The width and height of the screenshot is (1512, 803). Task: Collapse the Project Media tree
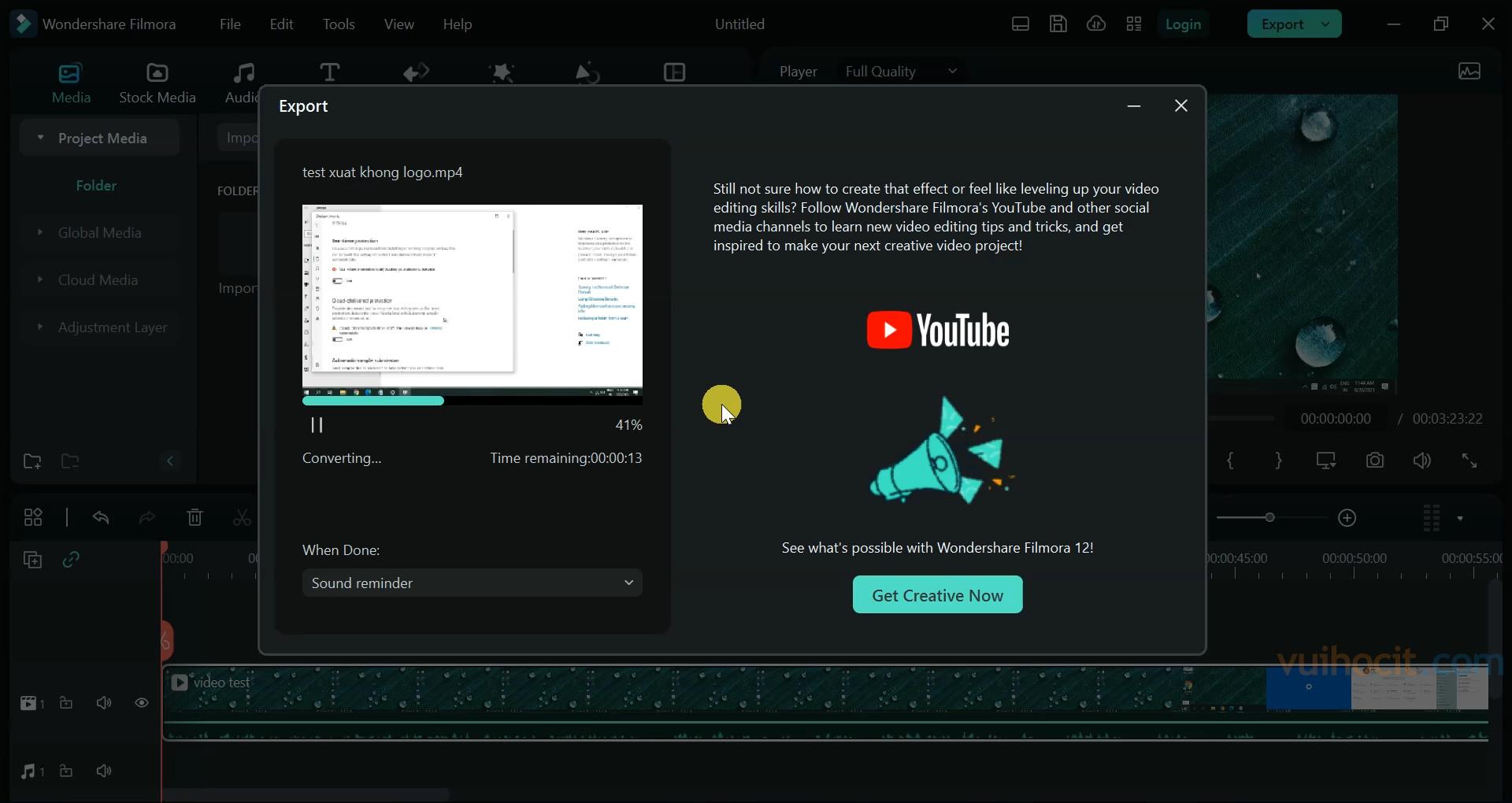point(40,138)
